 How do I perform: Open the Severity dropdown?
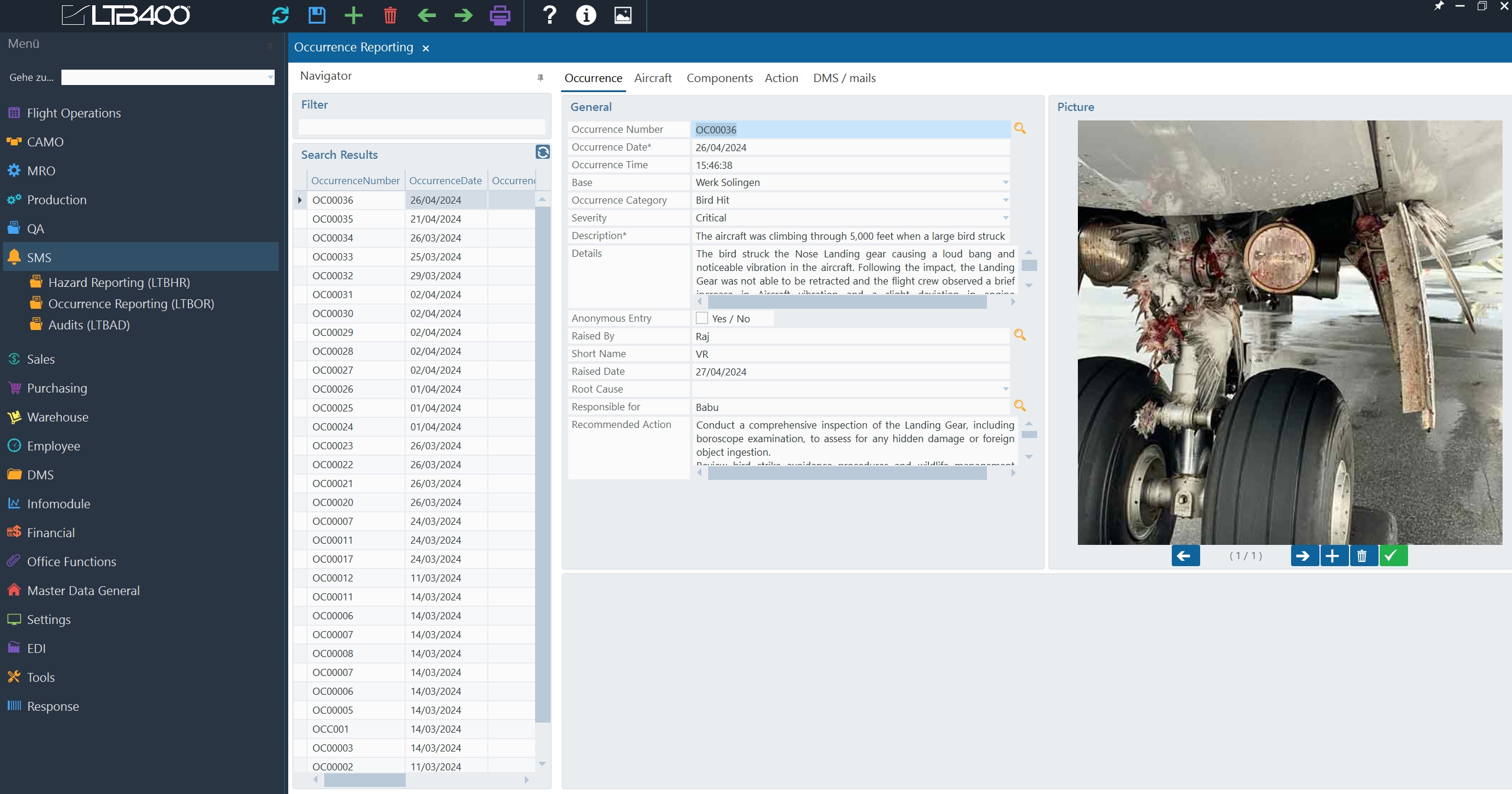(1005, 218)
